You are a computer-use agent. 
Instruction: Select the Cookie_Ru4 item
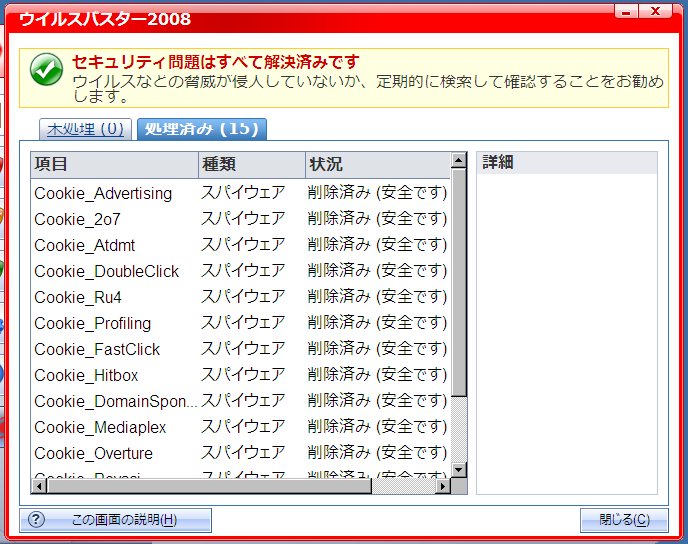240,297
